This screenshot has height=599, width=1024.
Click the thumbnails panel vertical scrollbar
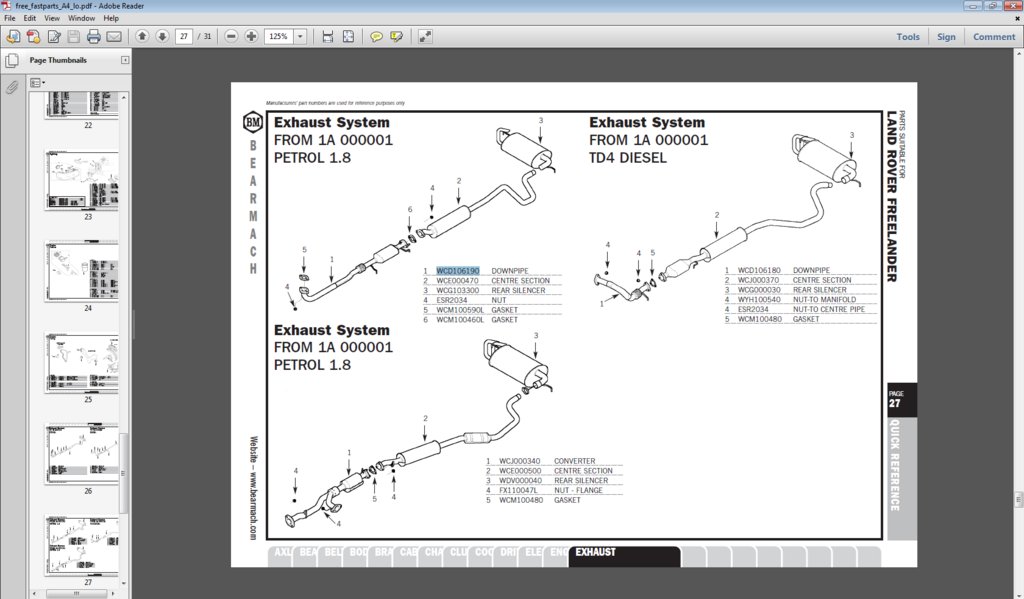[124, 340]
